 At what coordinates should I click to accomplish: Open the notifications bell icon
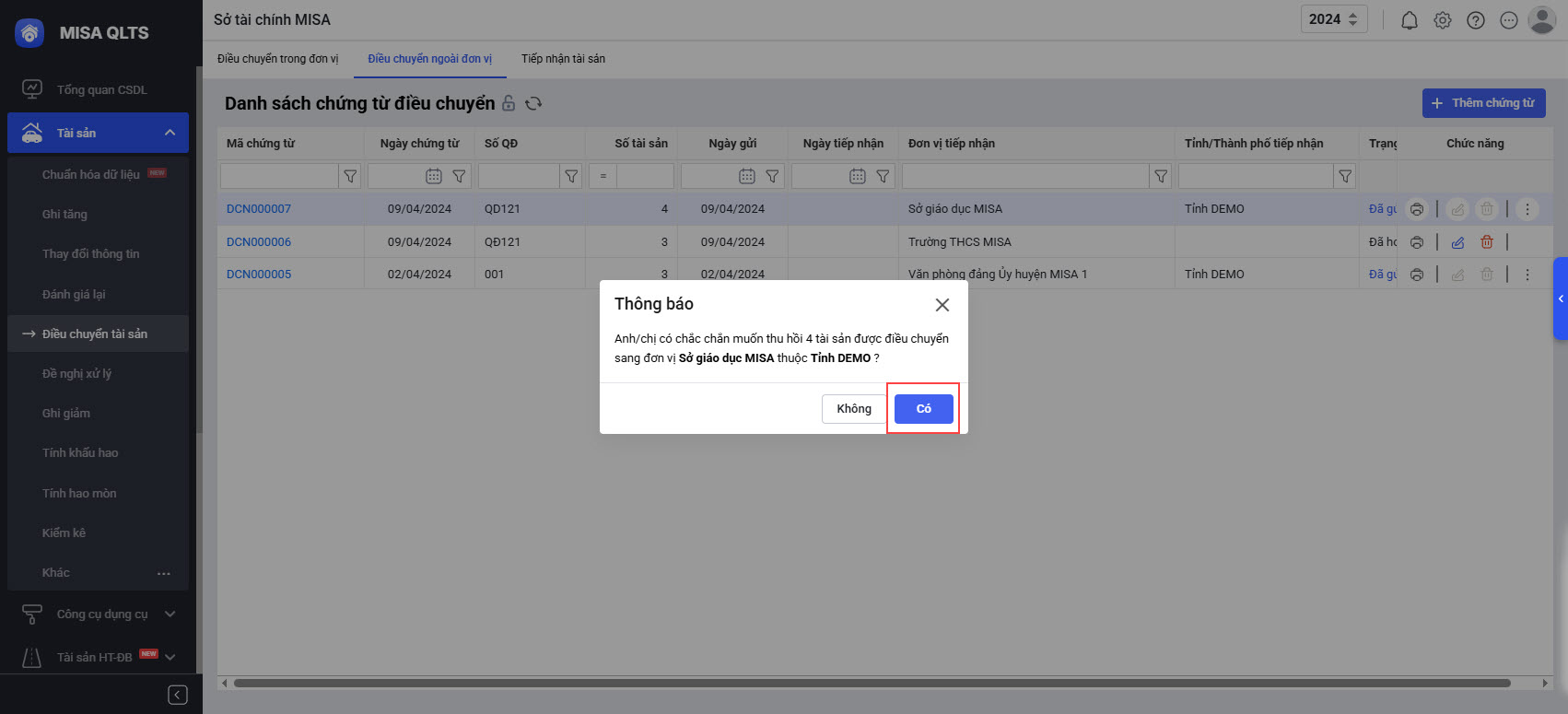pos(1409,20)
